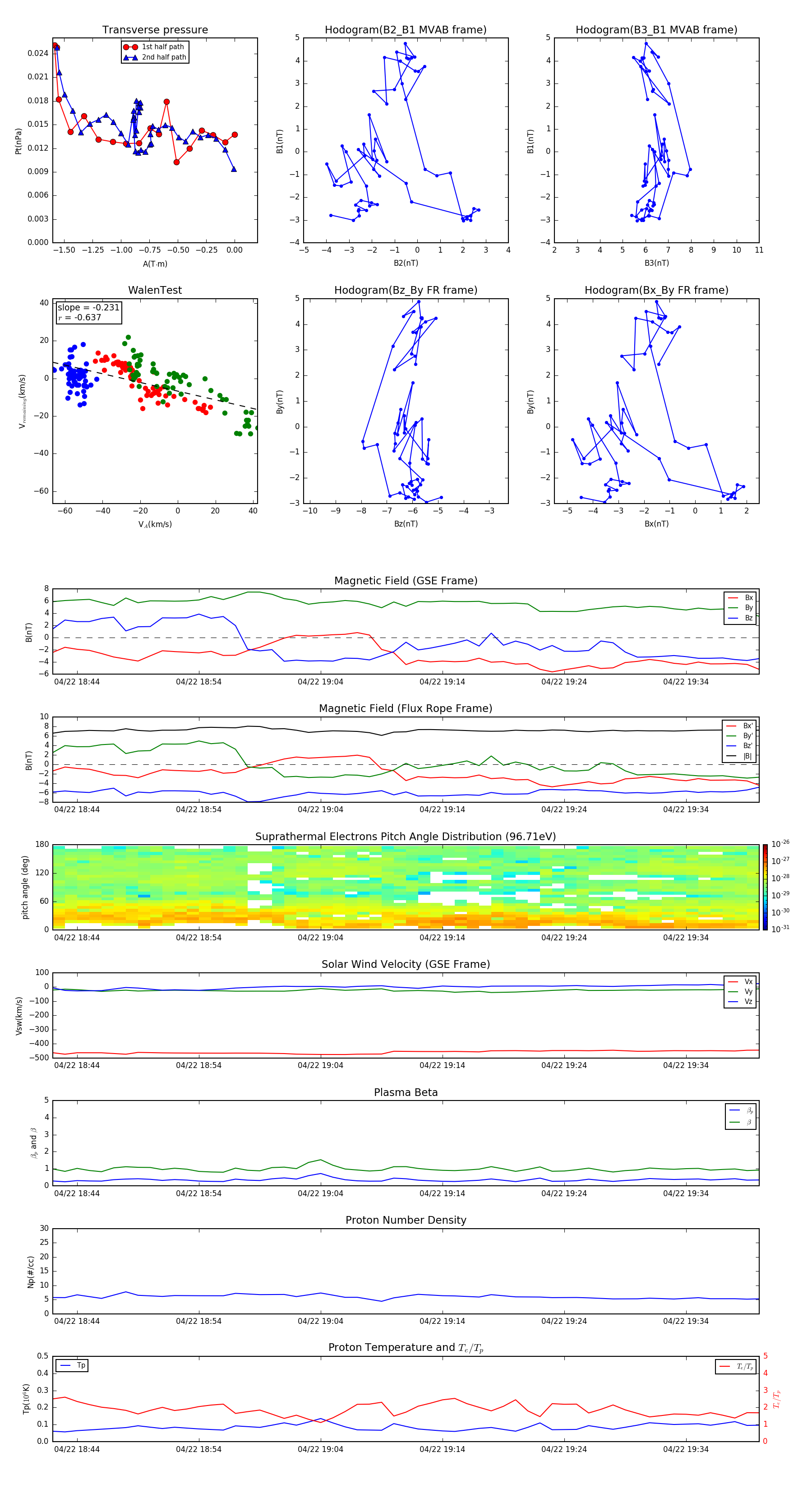
Task: Click the 'Hodogram(B2_B1 MVAB frame)' title
Action: (406, 29)
